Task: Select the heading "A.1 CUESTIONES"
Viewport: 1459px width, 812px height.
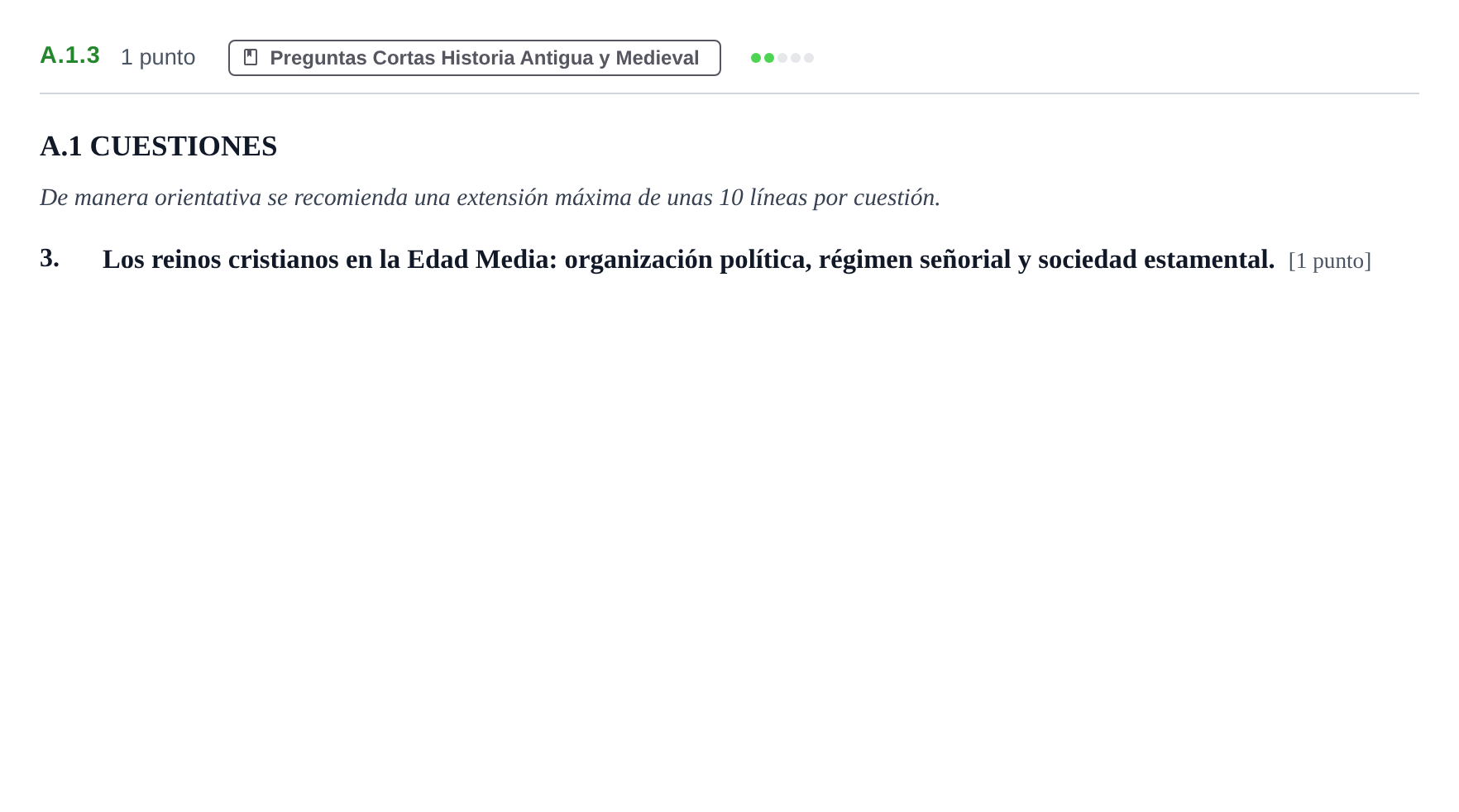Action: pyautogui.click(x=159, y=146)
